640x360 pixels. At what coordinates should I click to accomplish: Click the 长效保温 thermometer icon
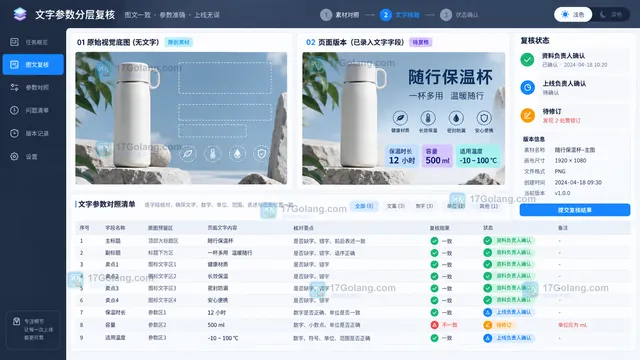point(428,118)
